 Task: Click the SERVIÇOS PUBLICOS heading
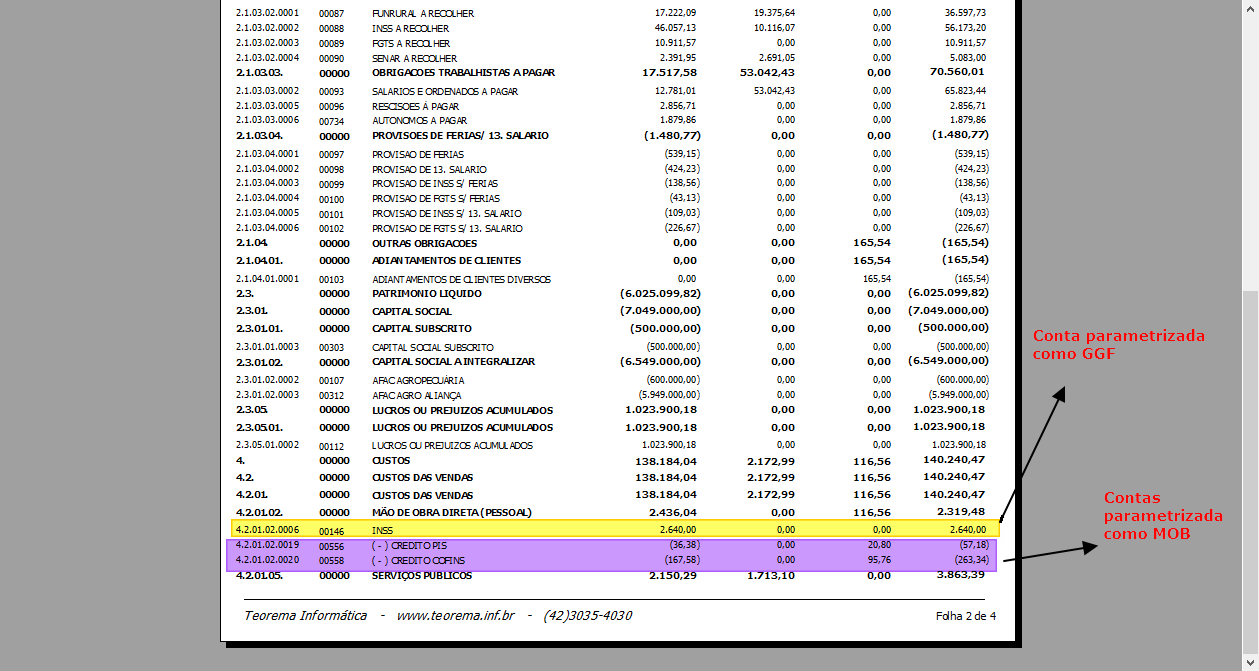click(422, 576)
